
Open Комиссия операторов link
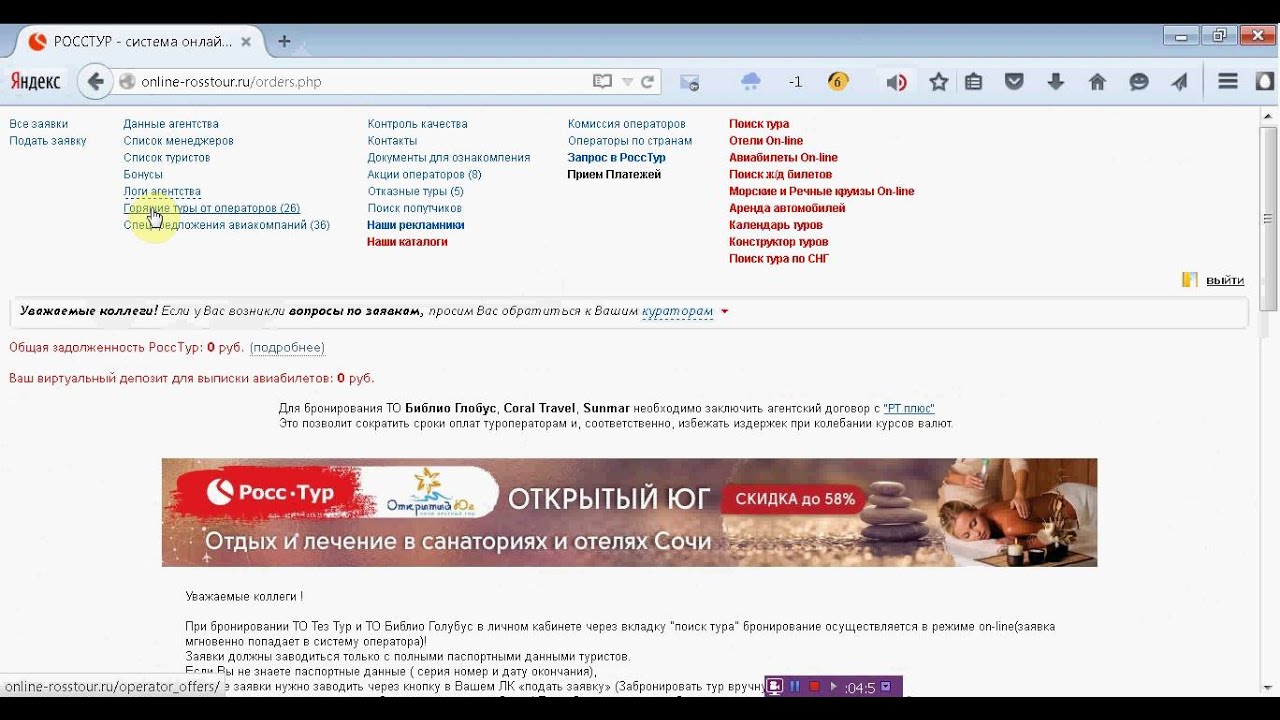point(626,124)
